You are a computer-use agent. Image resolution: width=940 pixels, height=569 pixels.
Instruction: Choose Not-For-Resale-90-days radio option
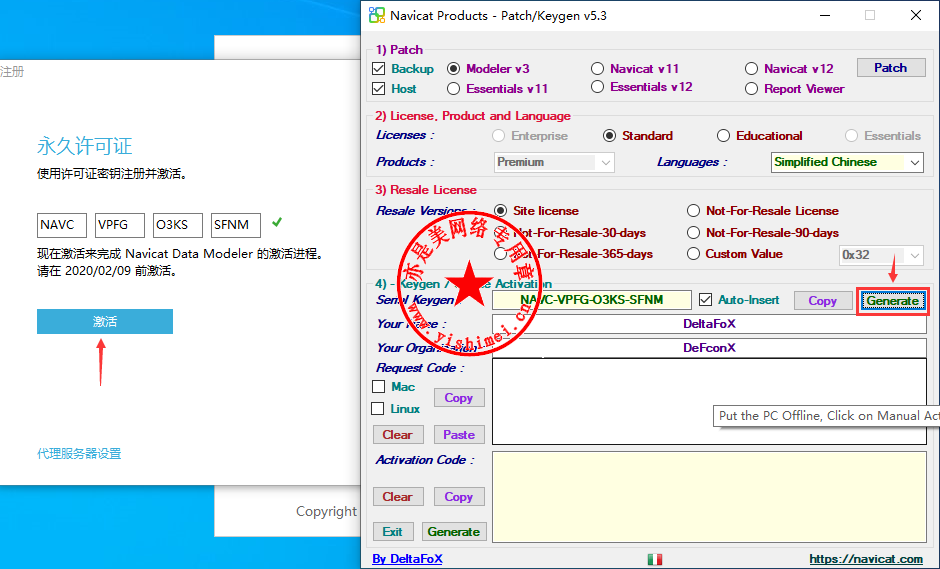[x=693, y=233]
